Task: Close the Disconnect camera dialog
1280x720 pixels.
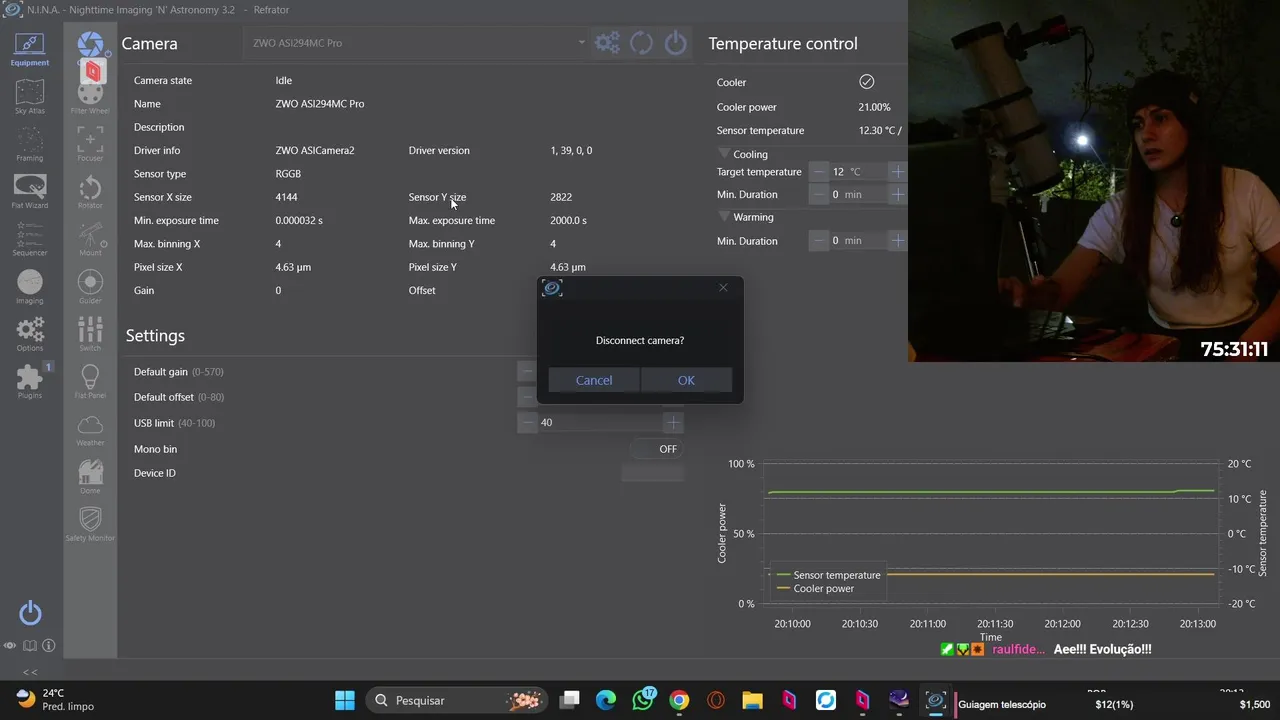Action: click(x=723, y=288)
